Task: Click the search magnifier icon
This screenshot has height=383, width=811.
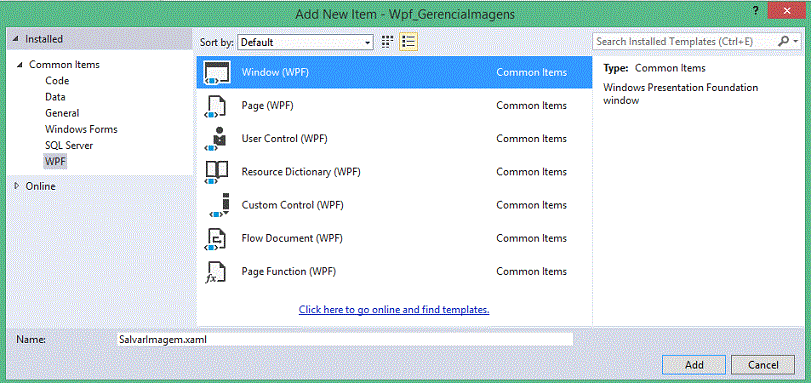Action: coord(784,41)
